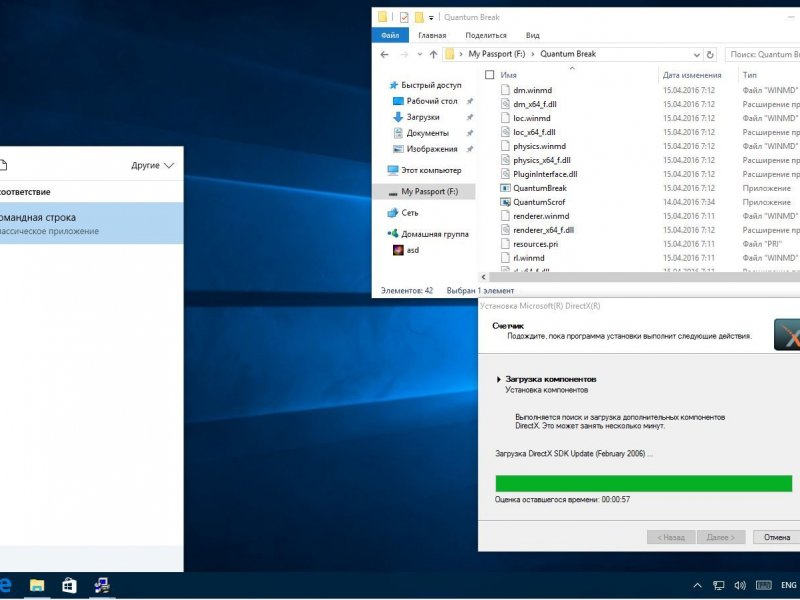The image size is (800, 600).
Task: Click the horizontal scrollbar left arrow
Action: pyautogui.click(x=484, y=277)
